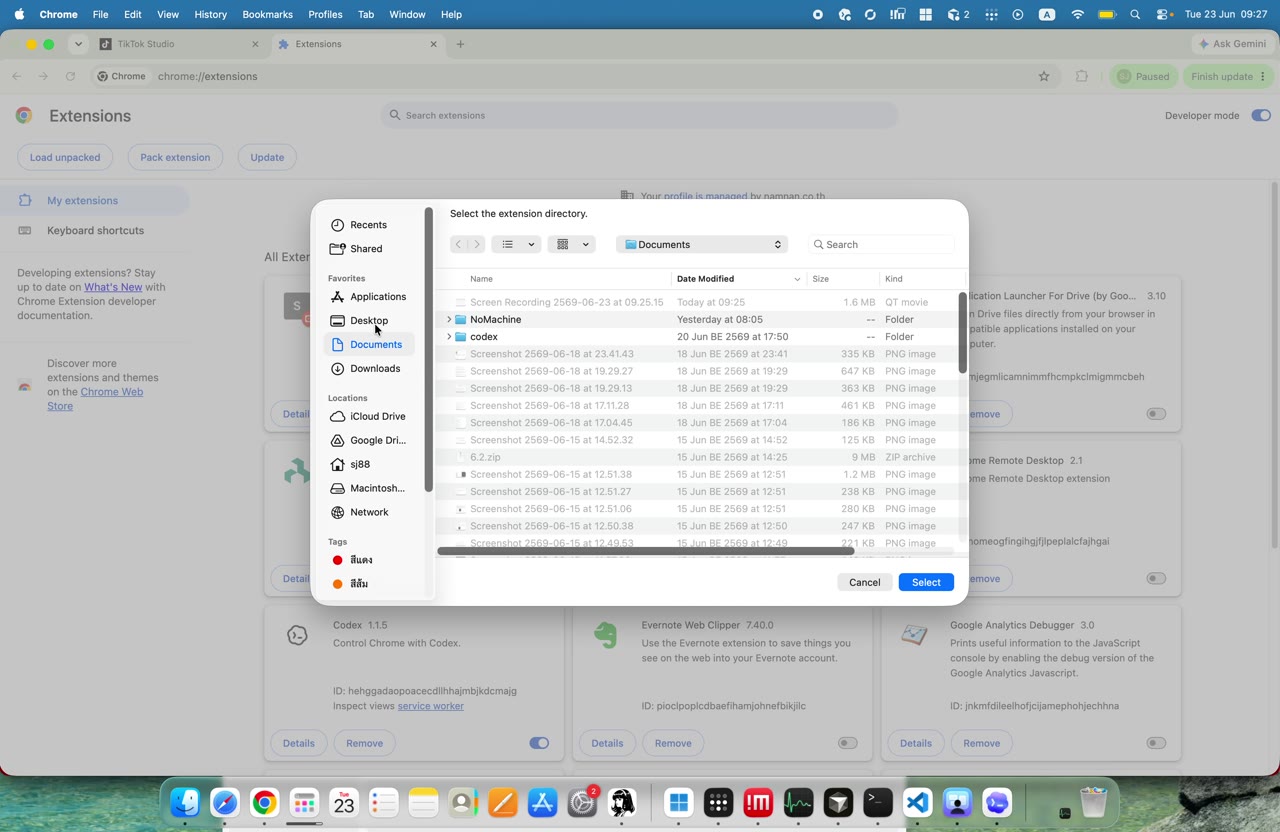1280x832 pixels.
Task: Enable Google Analytics Debugger extension
Action: click(1156, 743)
